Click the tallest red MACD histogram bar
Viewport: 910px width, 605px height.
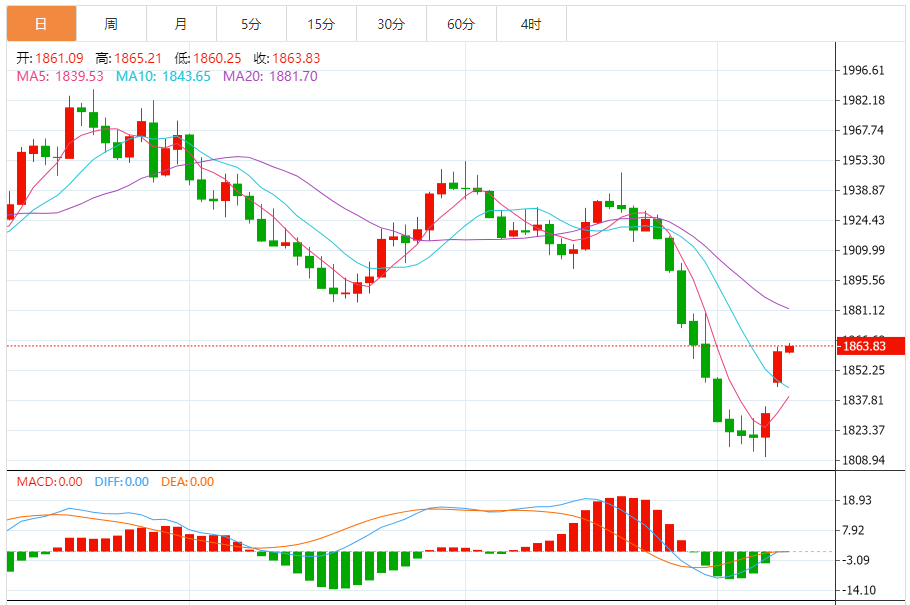click(621, 524)
